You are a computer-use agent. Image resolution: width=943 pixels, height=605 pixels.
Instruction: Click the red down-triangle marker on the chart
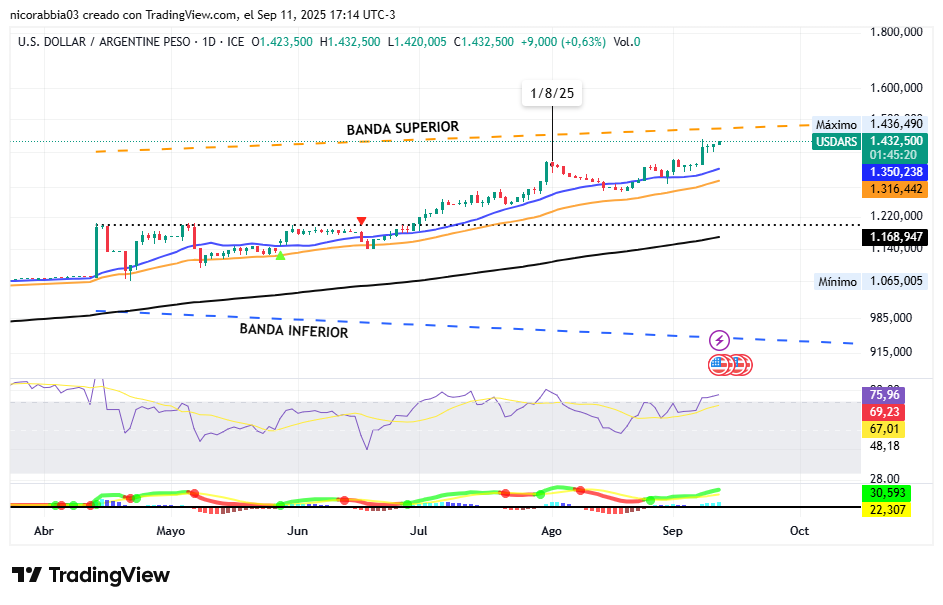click(x=361, y=221)
